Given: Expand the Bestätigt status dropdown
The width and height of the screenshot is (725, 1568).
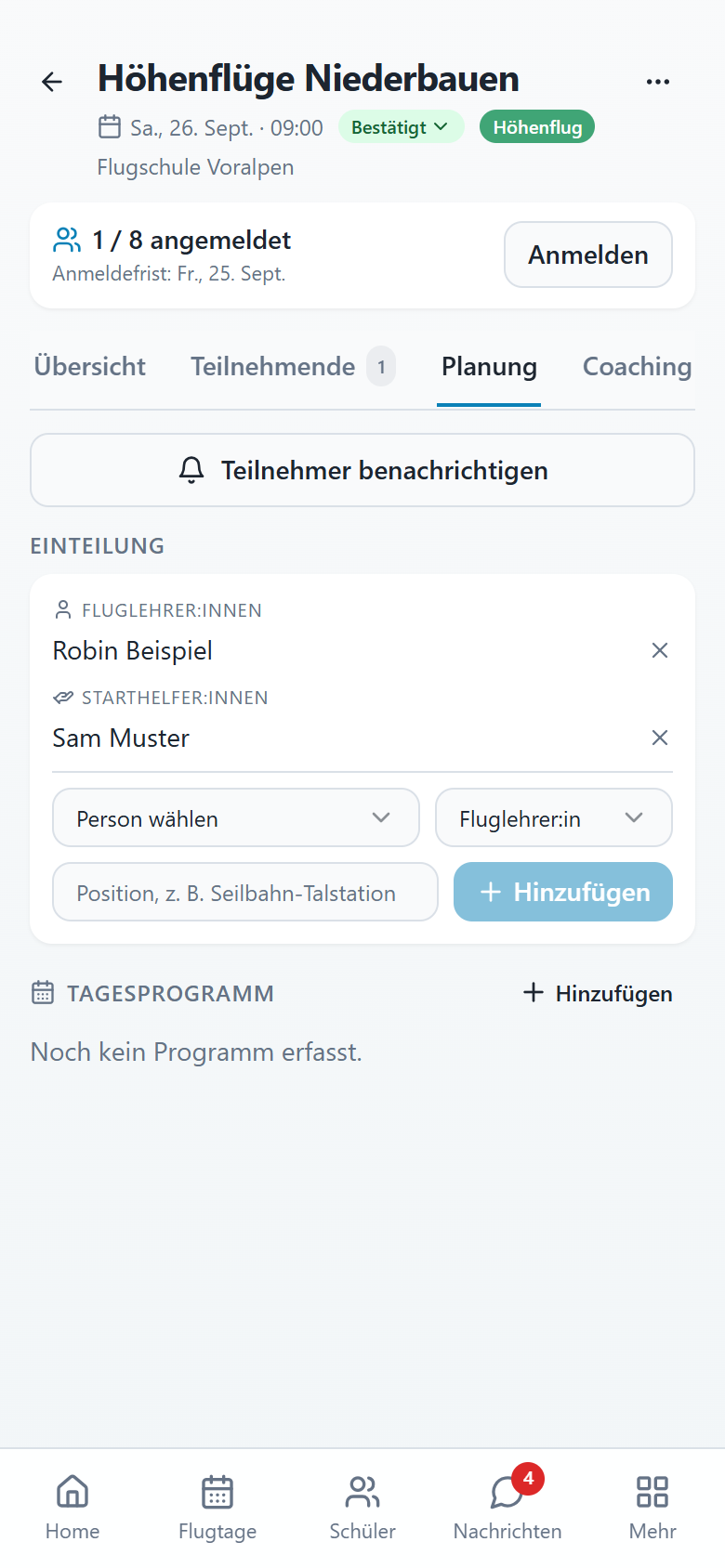Looking at the screenshot, I should (401, 127).
